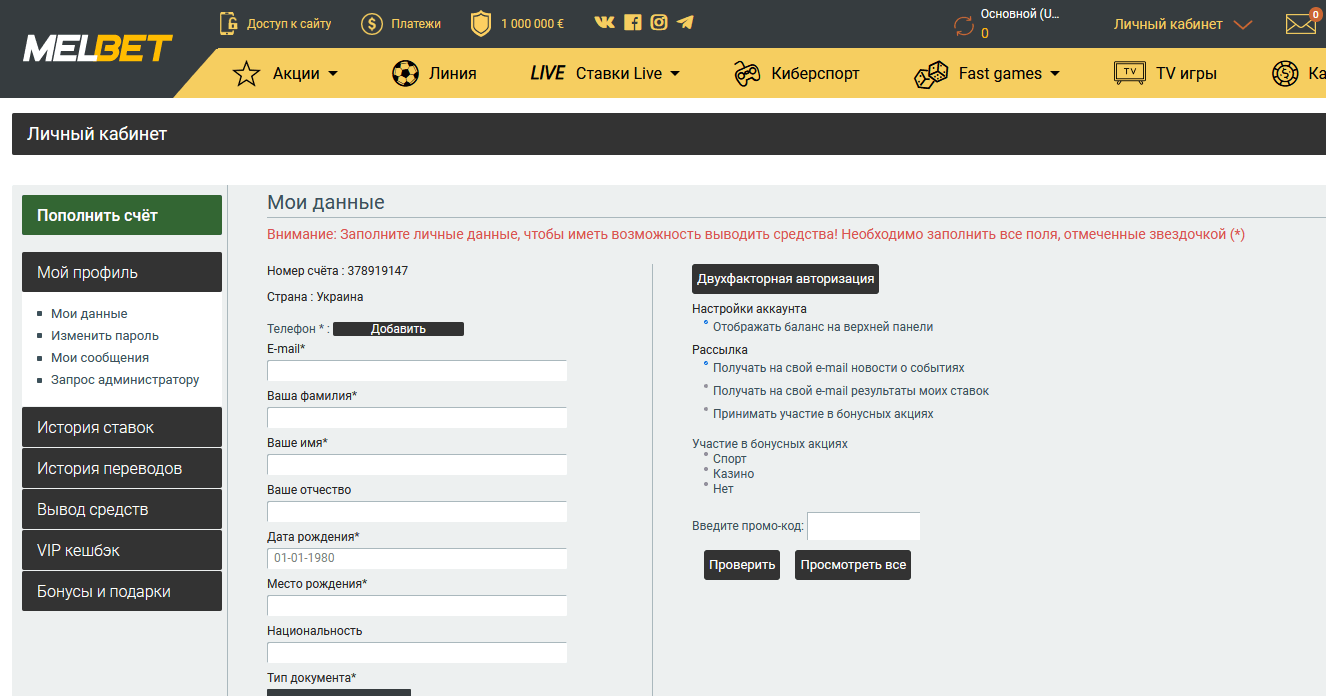This screenshot has height=696, width=1326.
Task: Focus the Место рождения input field
Action: tap(417, 606)
